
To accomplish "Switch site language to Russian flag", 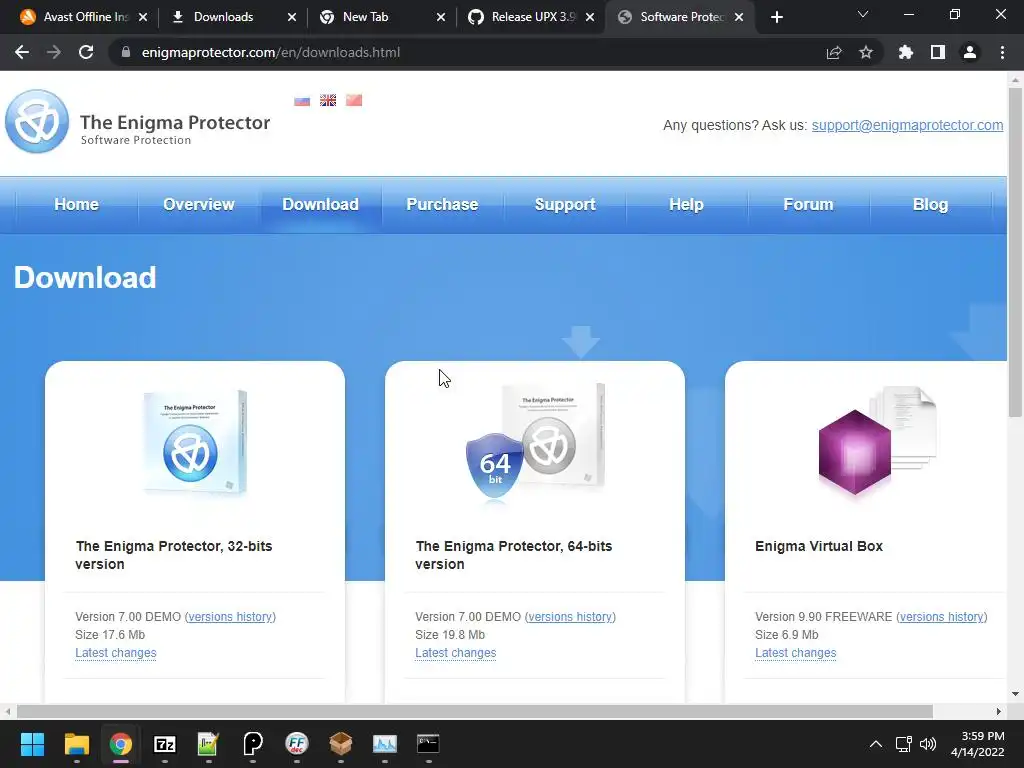I will 302,101.
